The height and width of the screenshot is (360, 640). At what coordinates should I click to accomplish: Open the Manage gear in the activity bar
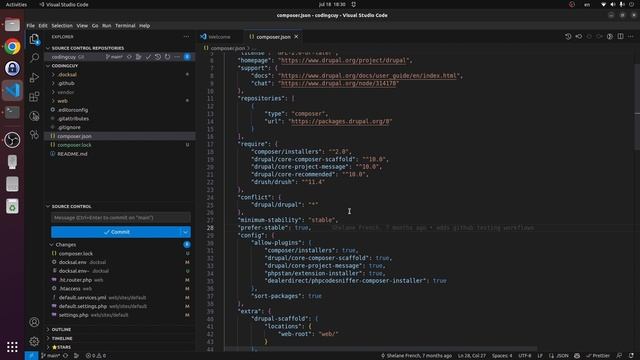(x=34, y=341)
